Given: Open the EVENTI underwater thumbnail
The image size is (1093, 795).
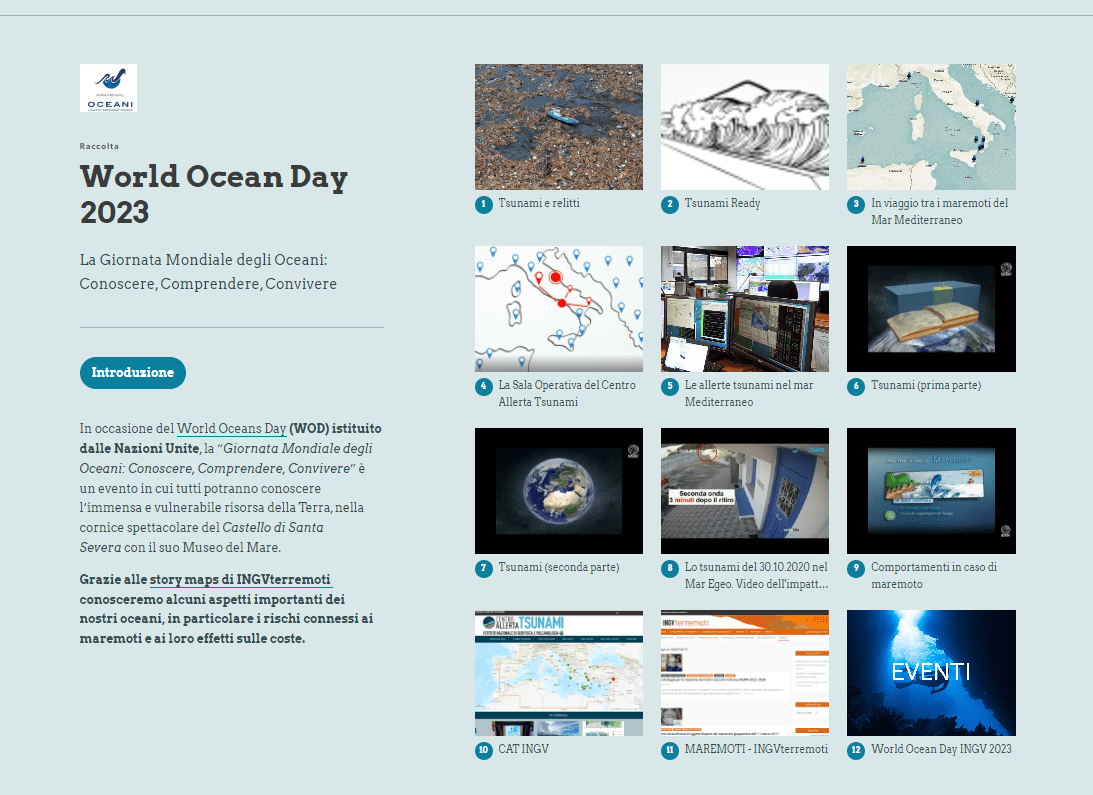Looking at the screenshot, I should point(930,673).
